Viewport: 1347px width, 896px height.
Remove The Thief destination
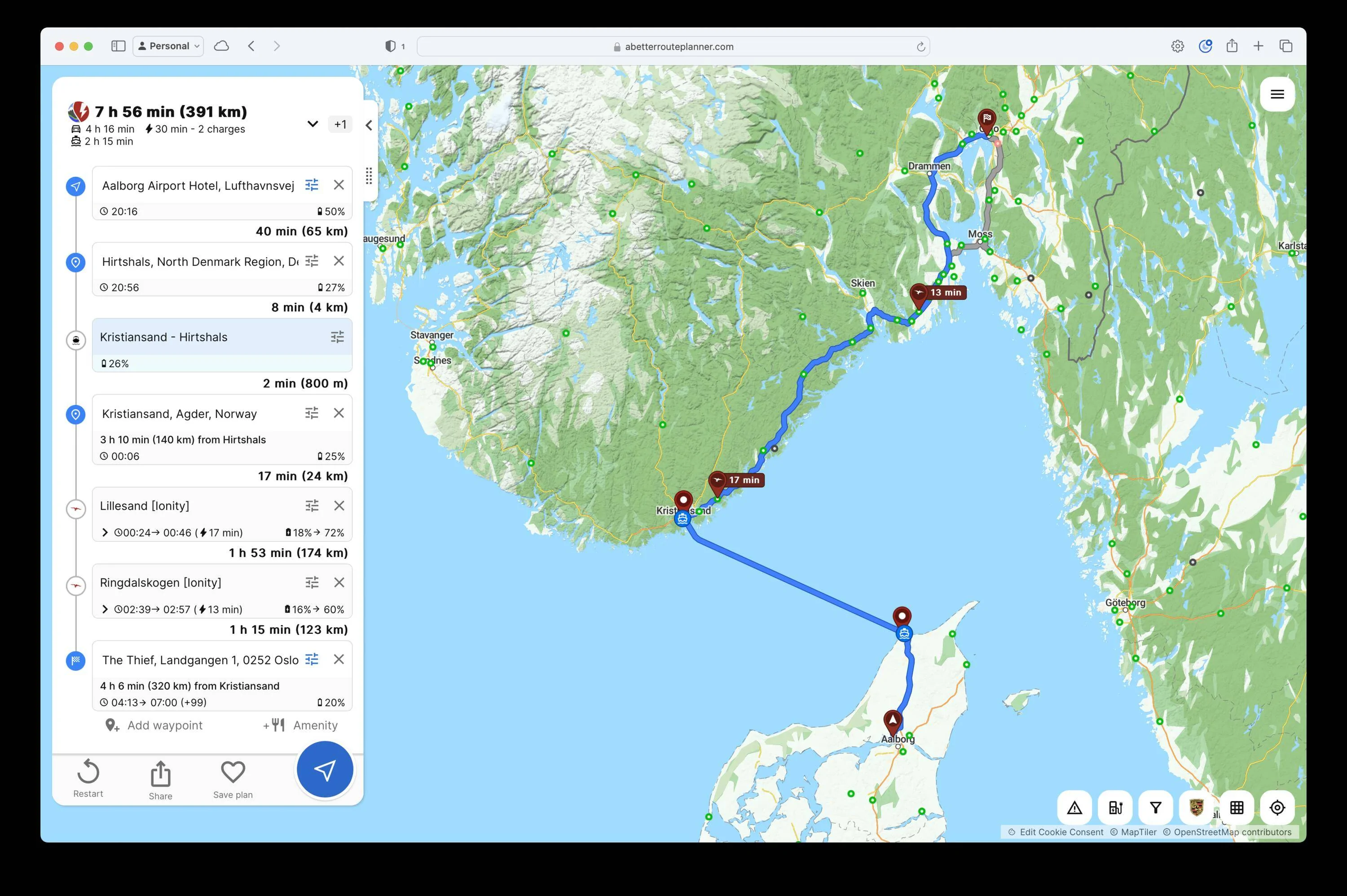pyautogui.click(x=339, y=659)
